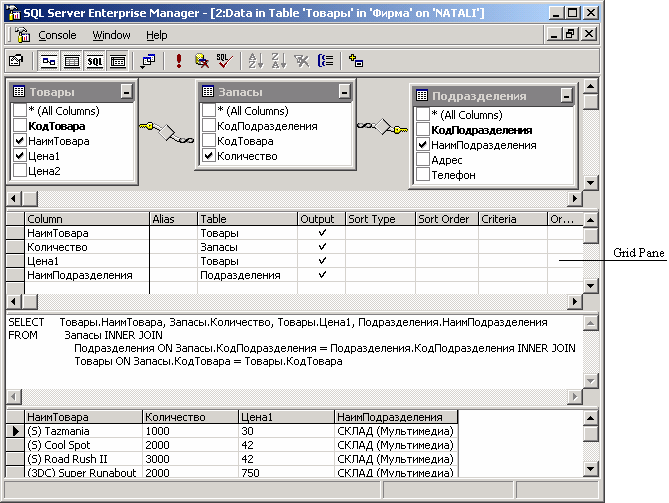Click the Количество results column header
Screen dimensions: 669x503
(x=190, y=417)
